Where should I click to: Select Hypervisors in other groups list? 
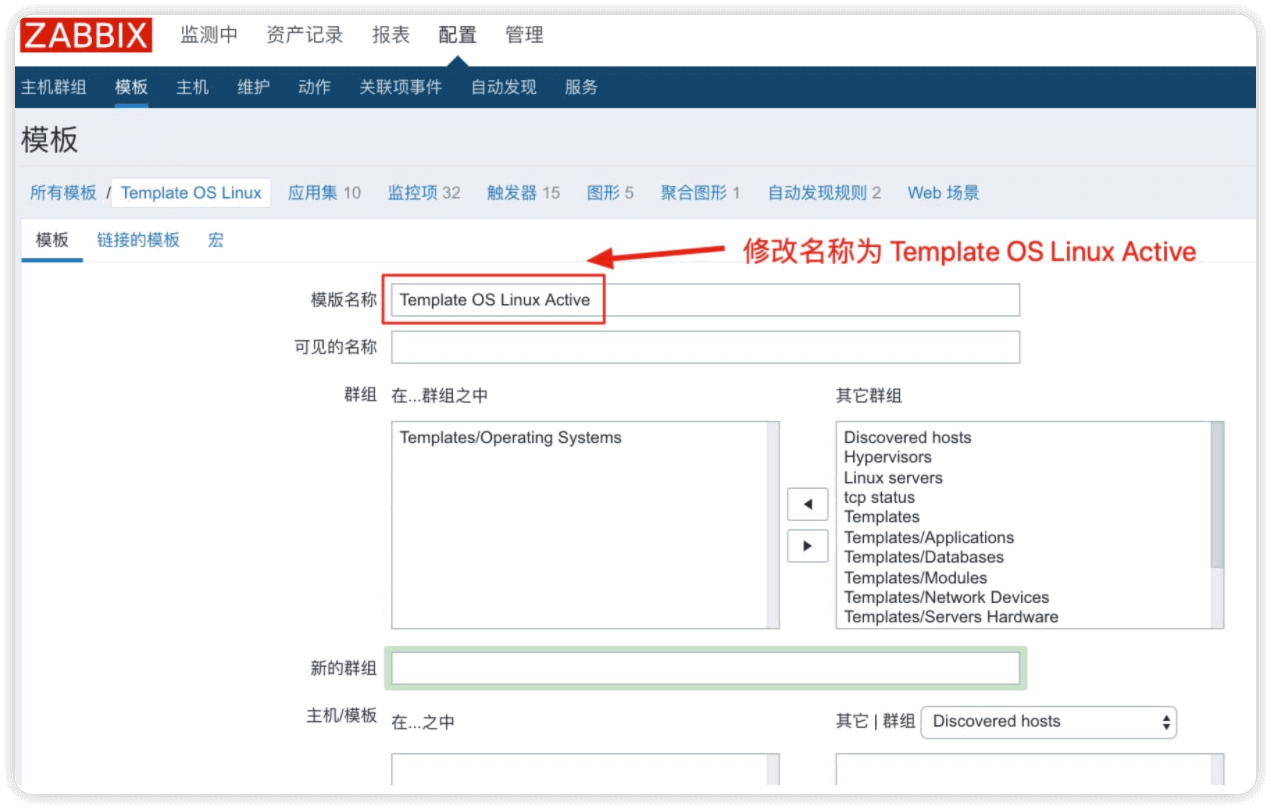tap(887, 457)
